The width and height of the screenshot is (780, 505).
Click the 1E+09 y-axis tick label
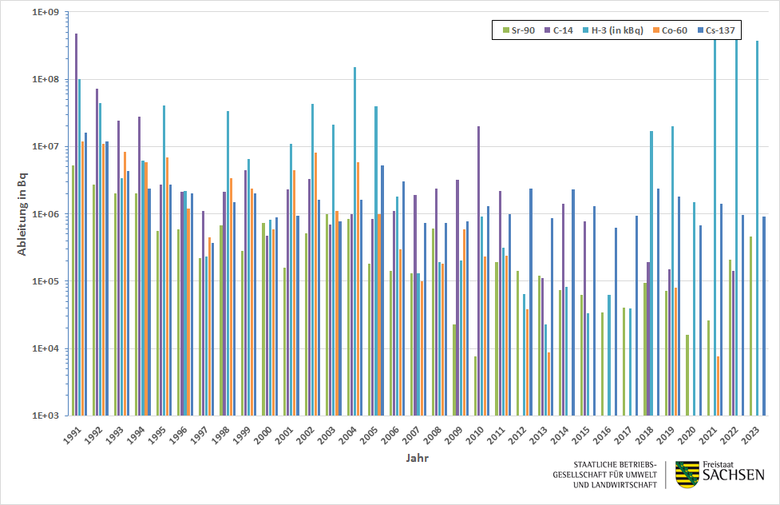[x=45, y=12]
